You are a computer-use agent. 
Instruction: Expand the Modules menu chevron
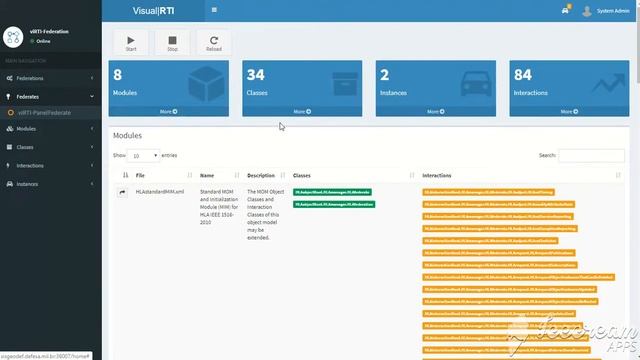point(92,129)
